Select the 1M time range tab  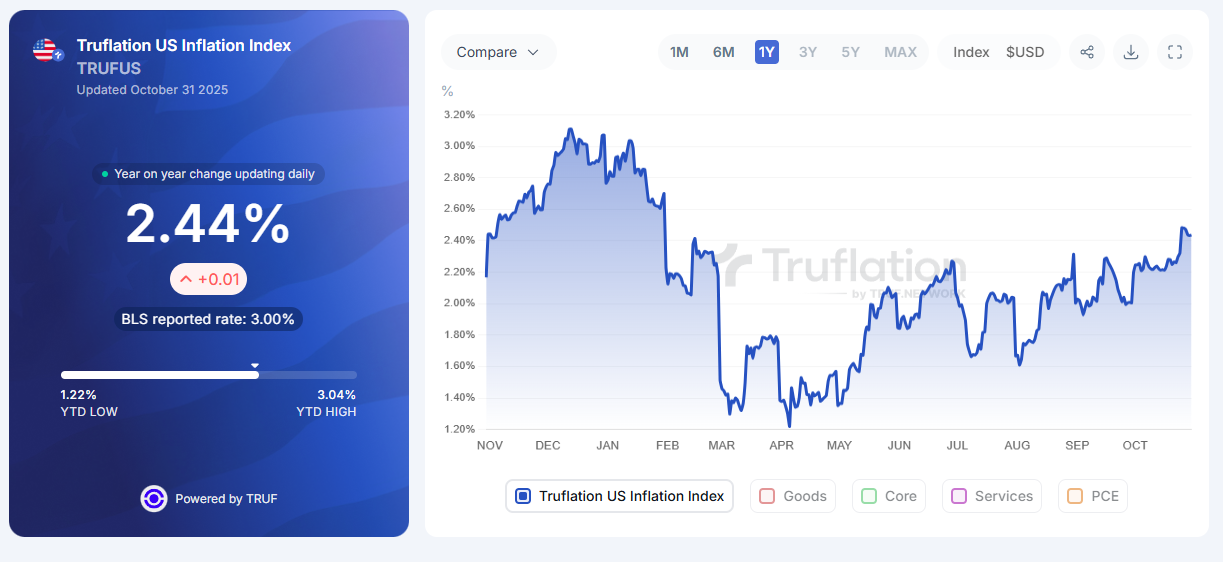679,52
